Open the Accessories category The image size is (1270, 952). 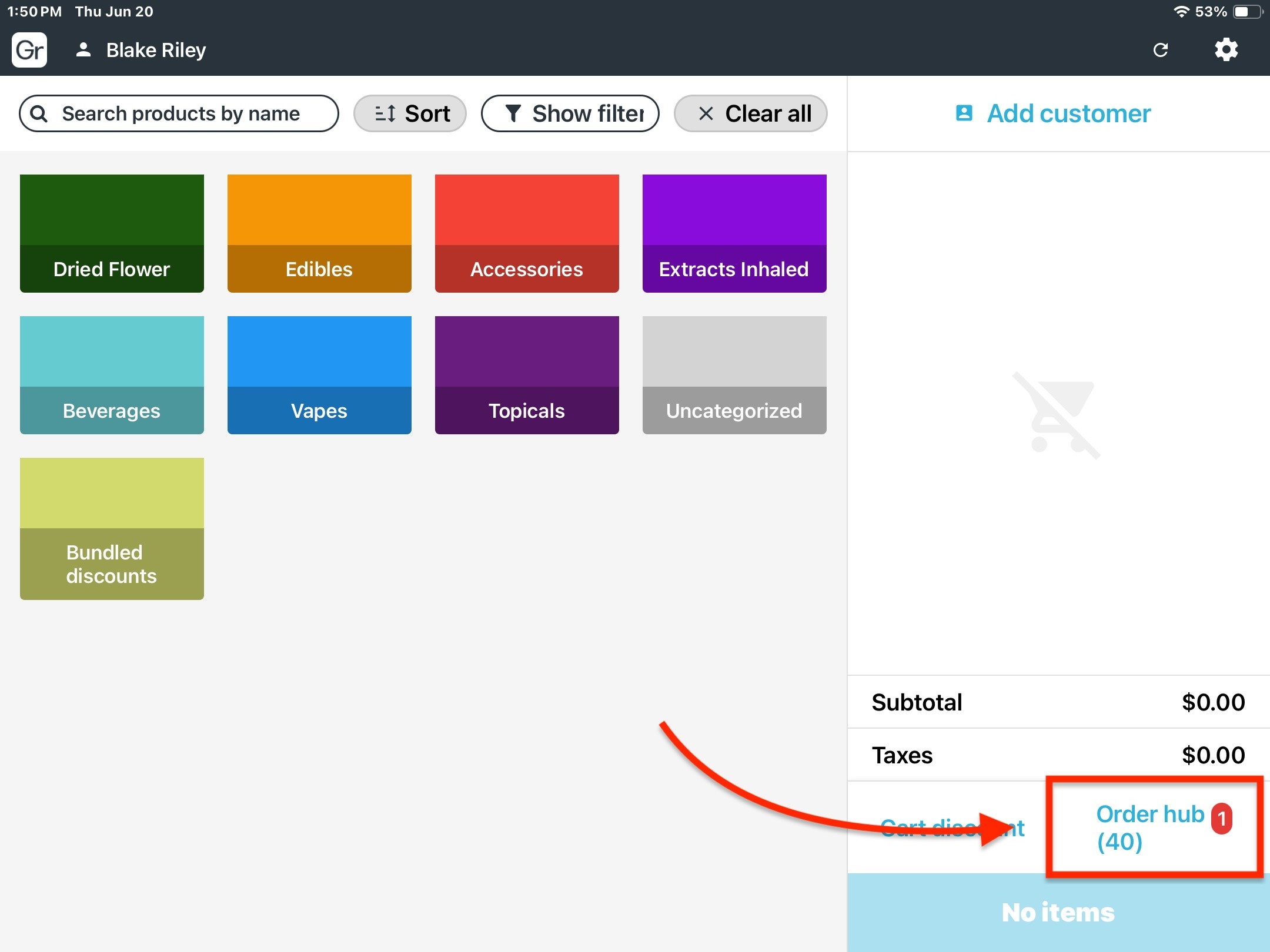click(527, 233)
